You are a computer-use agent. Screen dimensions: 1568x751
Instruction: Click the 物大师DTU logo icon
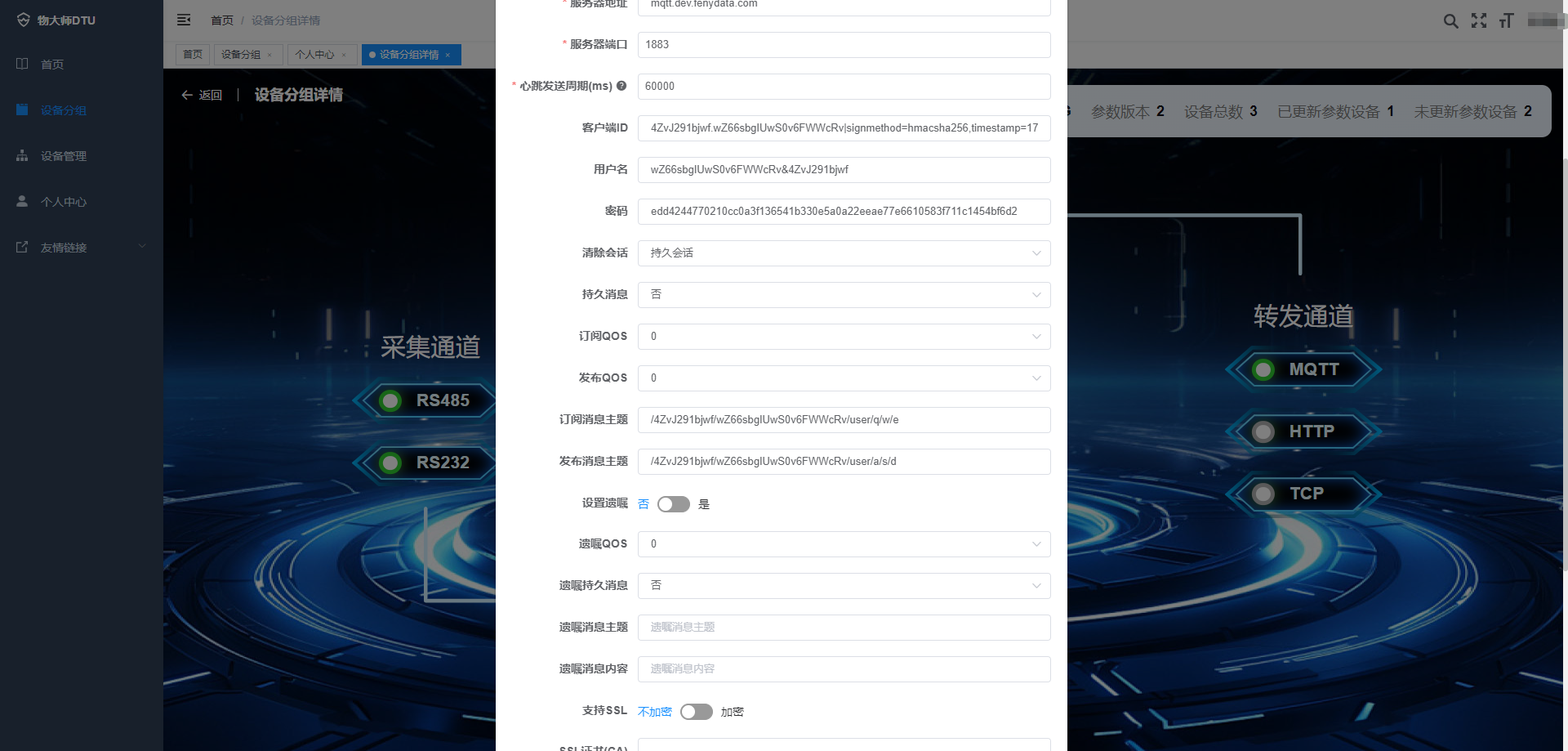click(x=23, y=19)
